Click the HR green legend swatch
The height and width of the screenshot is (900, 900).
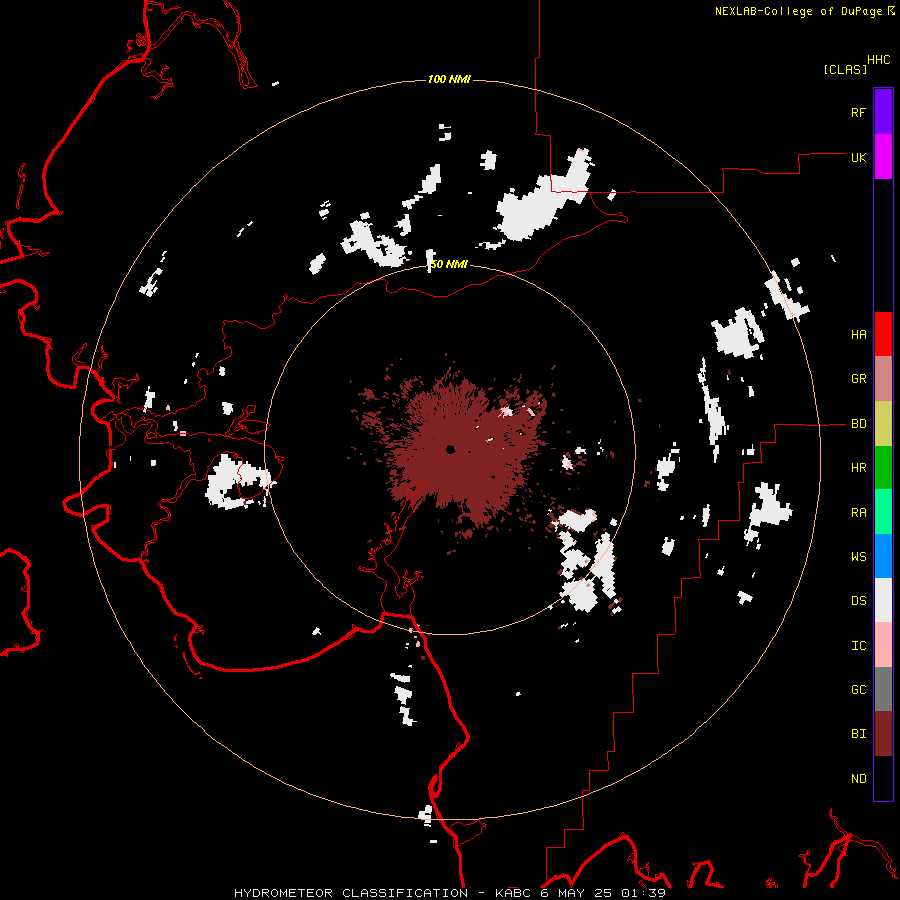pyautogui.click(x=883, y=468)
